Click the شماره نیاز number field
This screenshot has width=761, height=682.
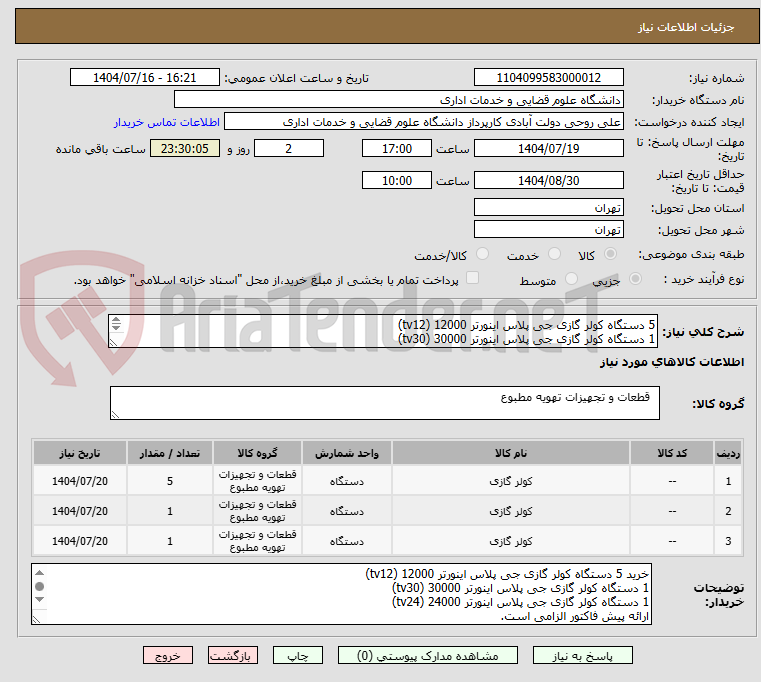point(548,78)
